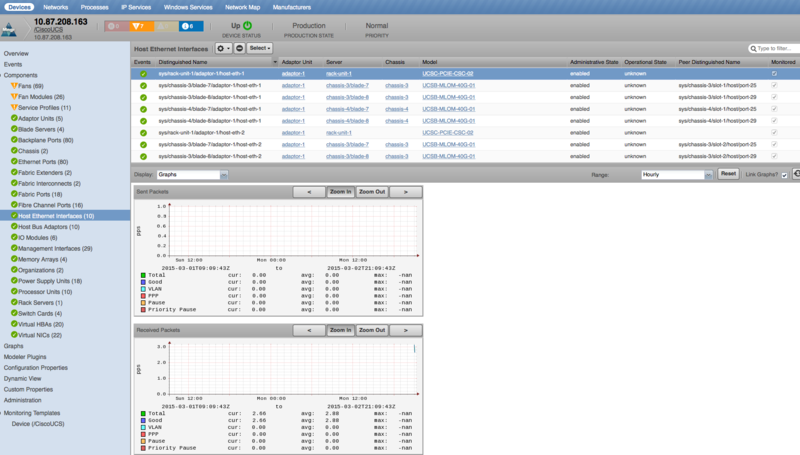This screenshot has width=800, height=455.
Task: Focus the Type to filter input
Action: point(776,48)
